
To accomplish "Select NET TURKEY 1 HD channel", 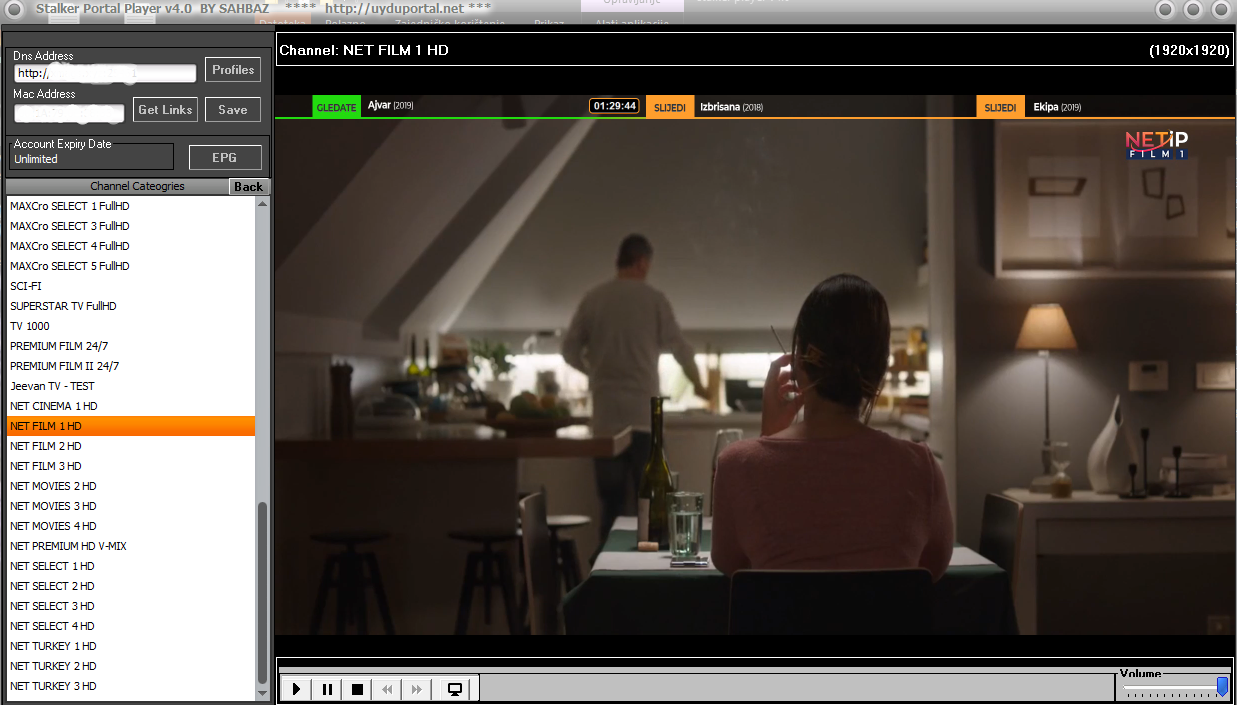I will 131,646.
